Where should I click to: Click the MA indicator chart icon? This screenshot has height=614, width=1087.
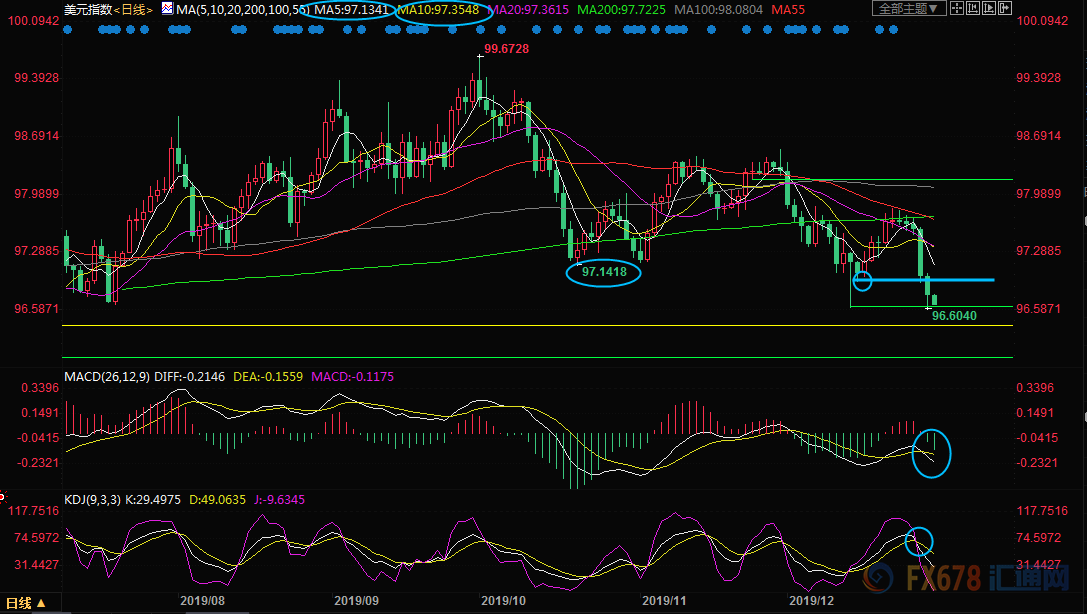(x=167, y=9)
